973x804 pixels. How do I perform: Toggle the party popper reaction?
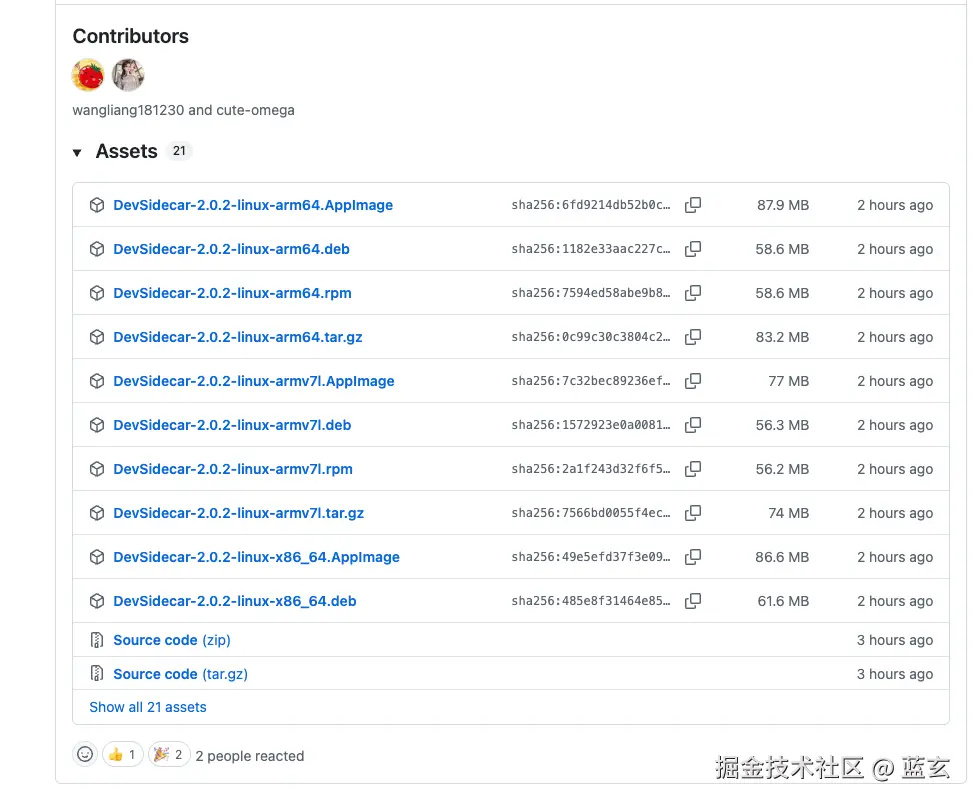click(x=169, y=754)
